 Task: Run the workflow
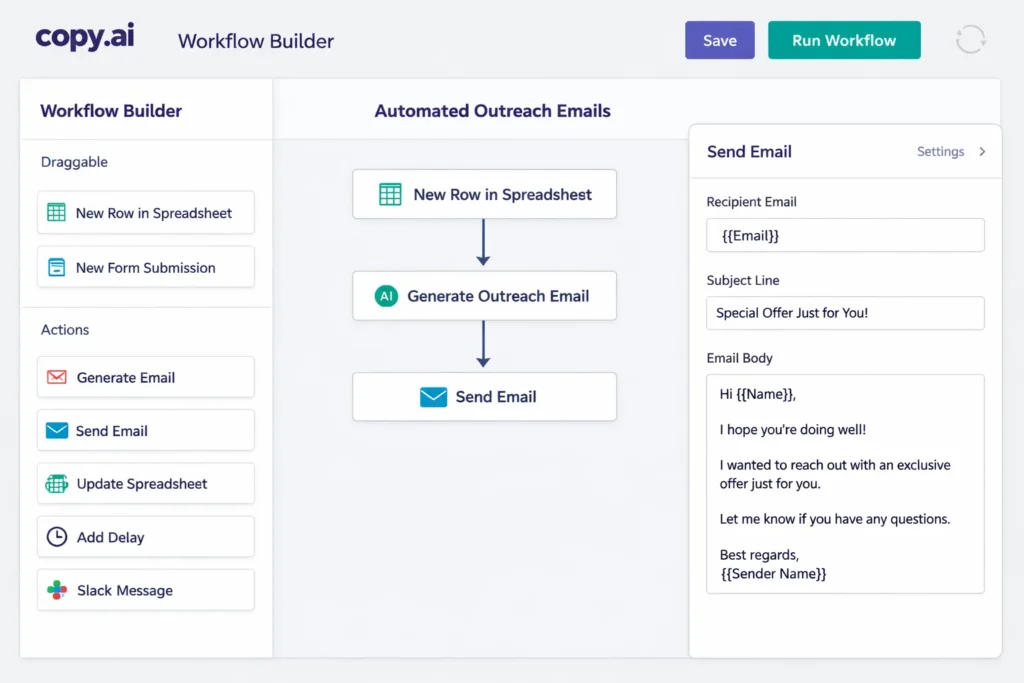[844, 39]
